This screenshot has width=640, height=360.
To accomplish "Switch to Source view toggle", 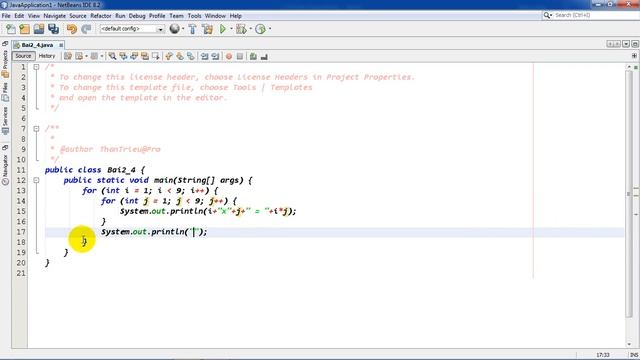I will point(23,56).
